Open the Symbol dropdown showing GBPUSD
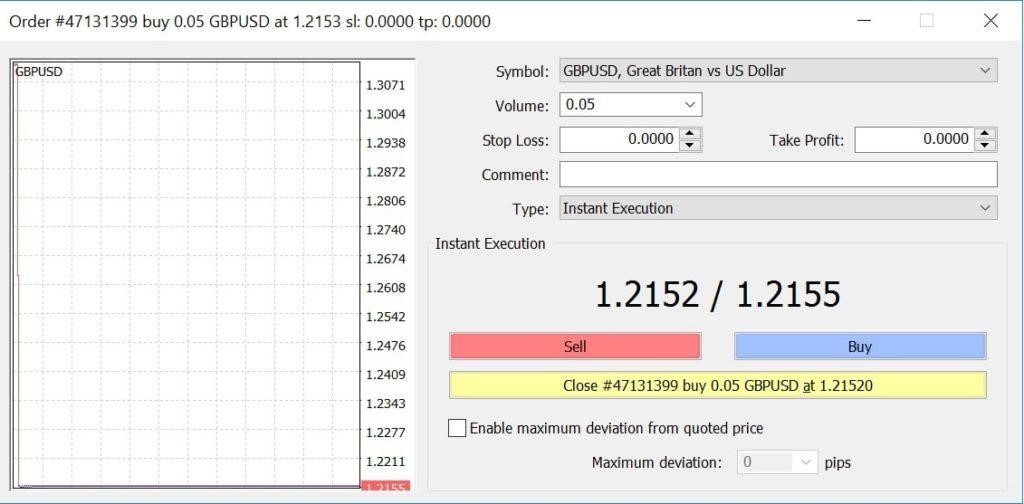 point(778,71)
